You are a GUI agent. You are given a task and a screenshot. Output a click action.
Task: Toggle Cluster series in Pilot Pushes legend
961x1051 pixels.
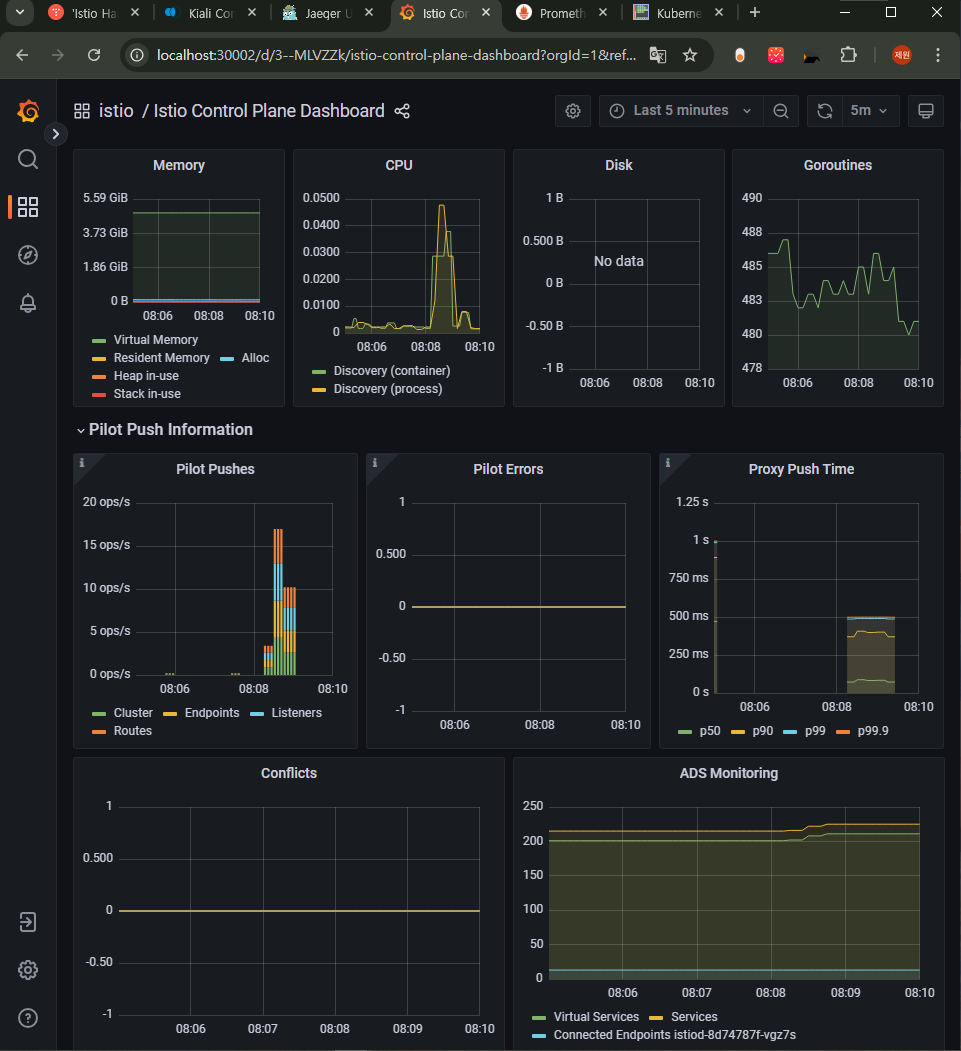tap(133, 713)
